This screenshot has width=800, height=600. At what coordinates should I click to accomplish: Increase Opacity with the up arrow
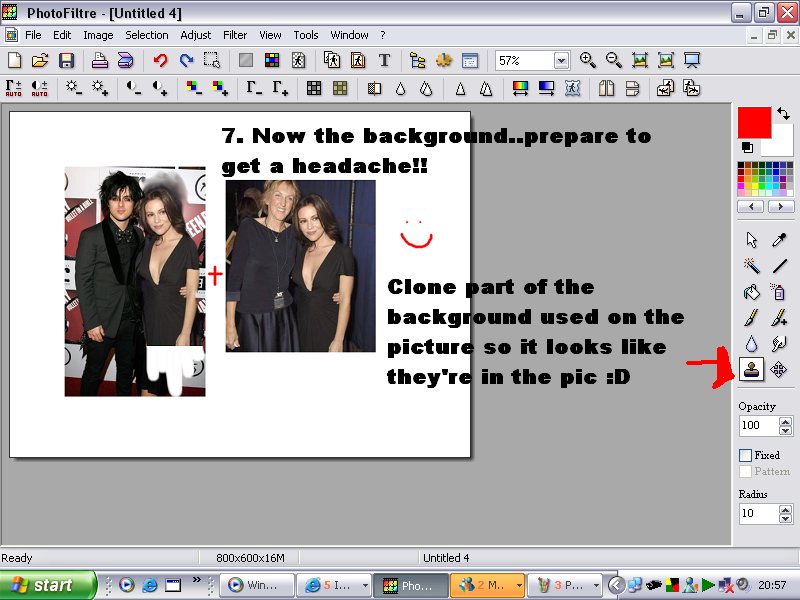click(786, 421)
